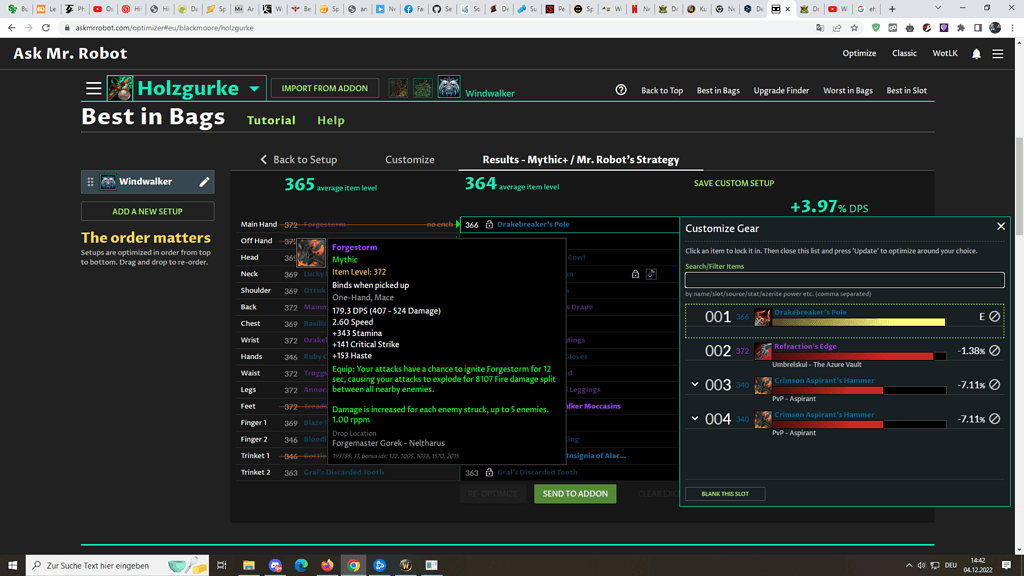Viewport: 1024px width, 576px height.
Task: Click the pencil icon to edit Windwalker setup
Action: 204,182
